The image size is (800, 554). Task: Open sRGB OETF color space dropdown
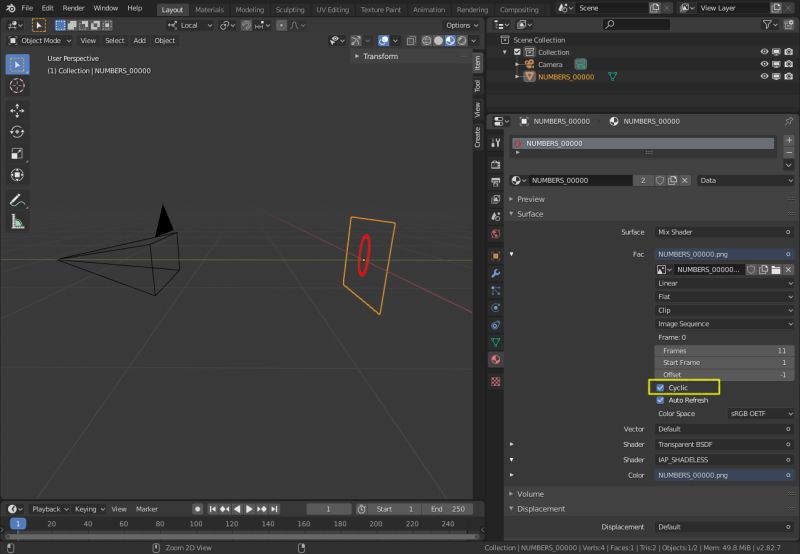761,414
